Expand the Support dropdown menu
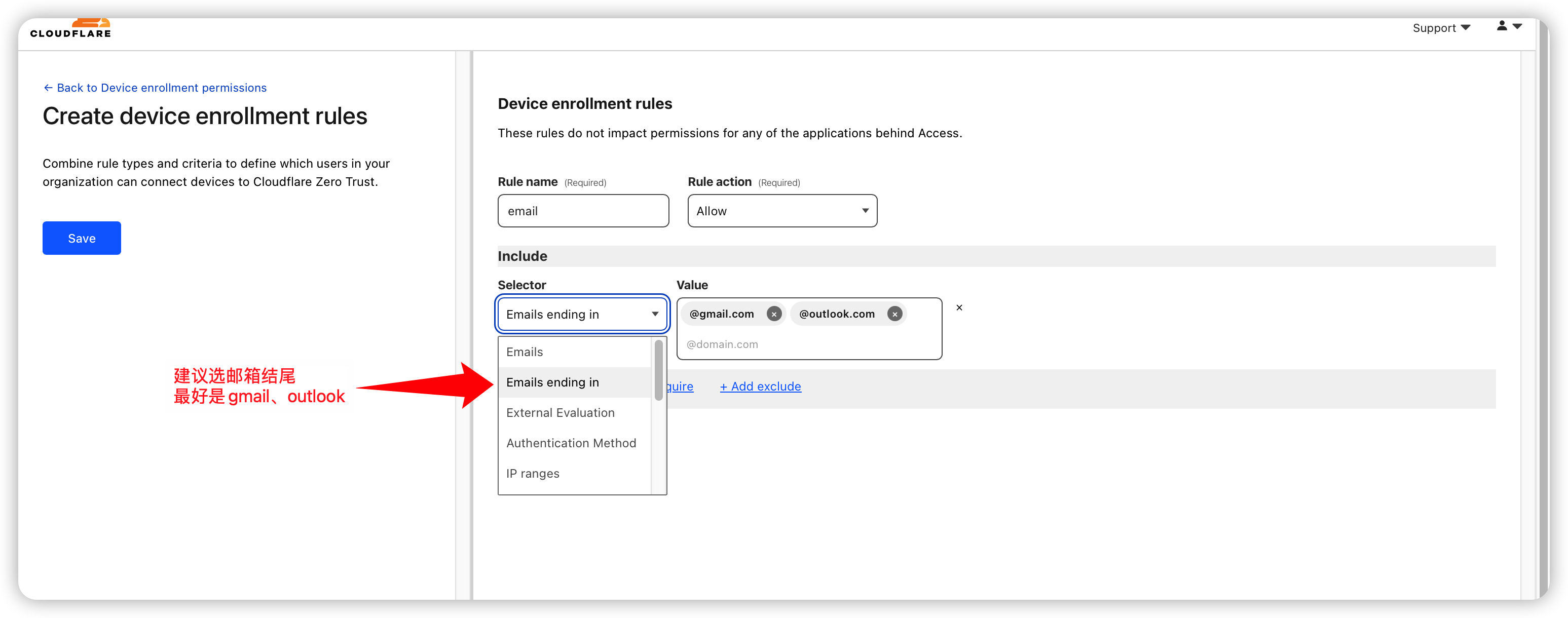 [1441, 28]
